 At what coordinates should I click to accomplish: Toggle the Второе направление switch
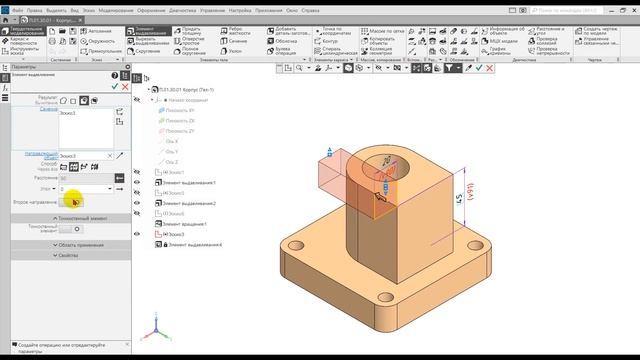click(x=71, y=202)
